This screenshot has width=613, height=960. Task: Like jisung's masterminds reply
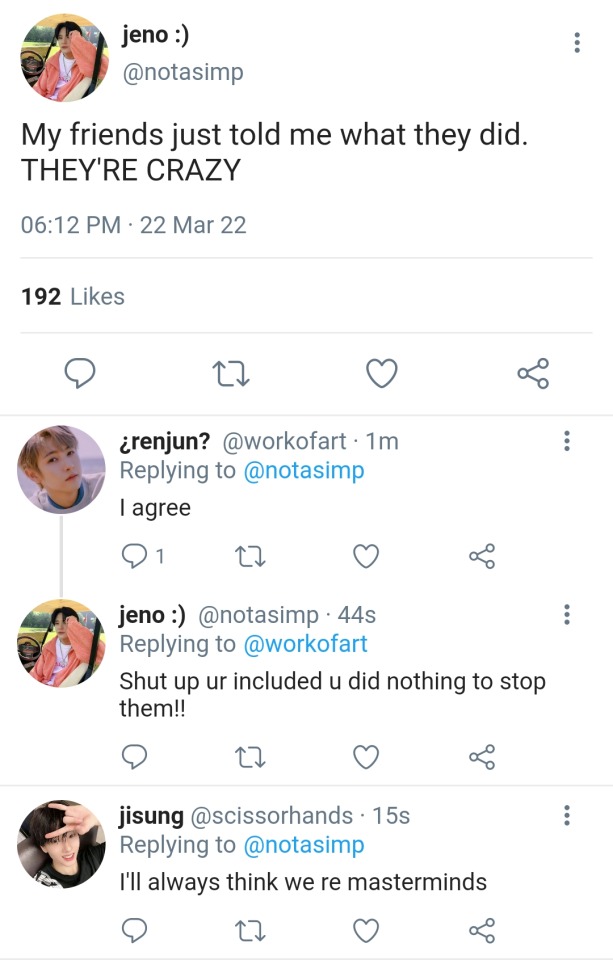367,931
